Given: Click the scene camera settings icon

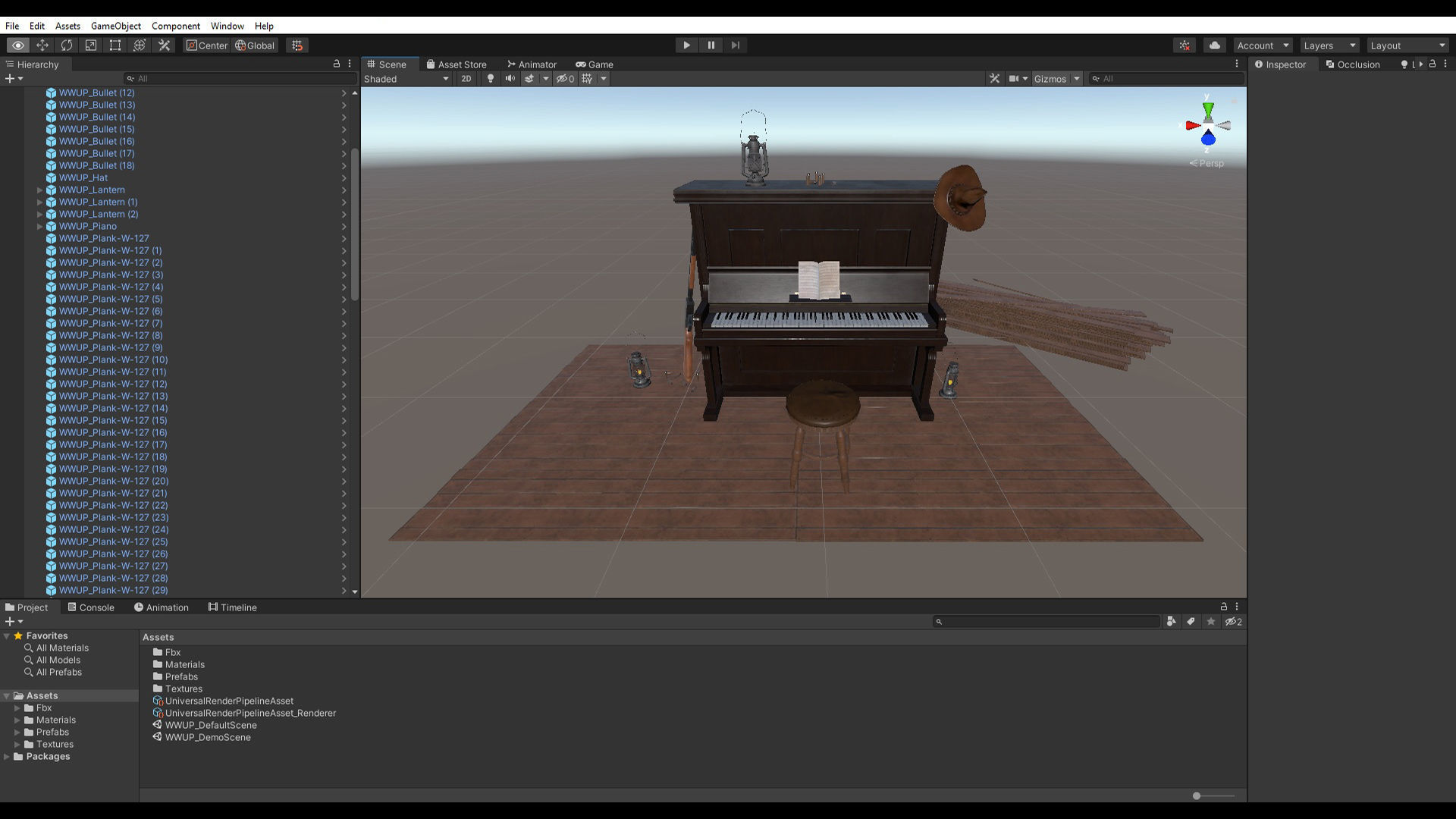Looking at the screenshot, I should (x=1013, y=79).
